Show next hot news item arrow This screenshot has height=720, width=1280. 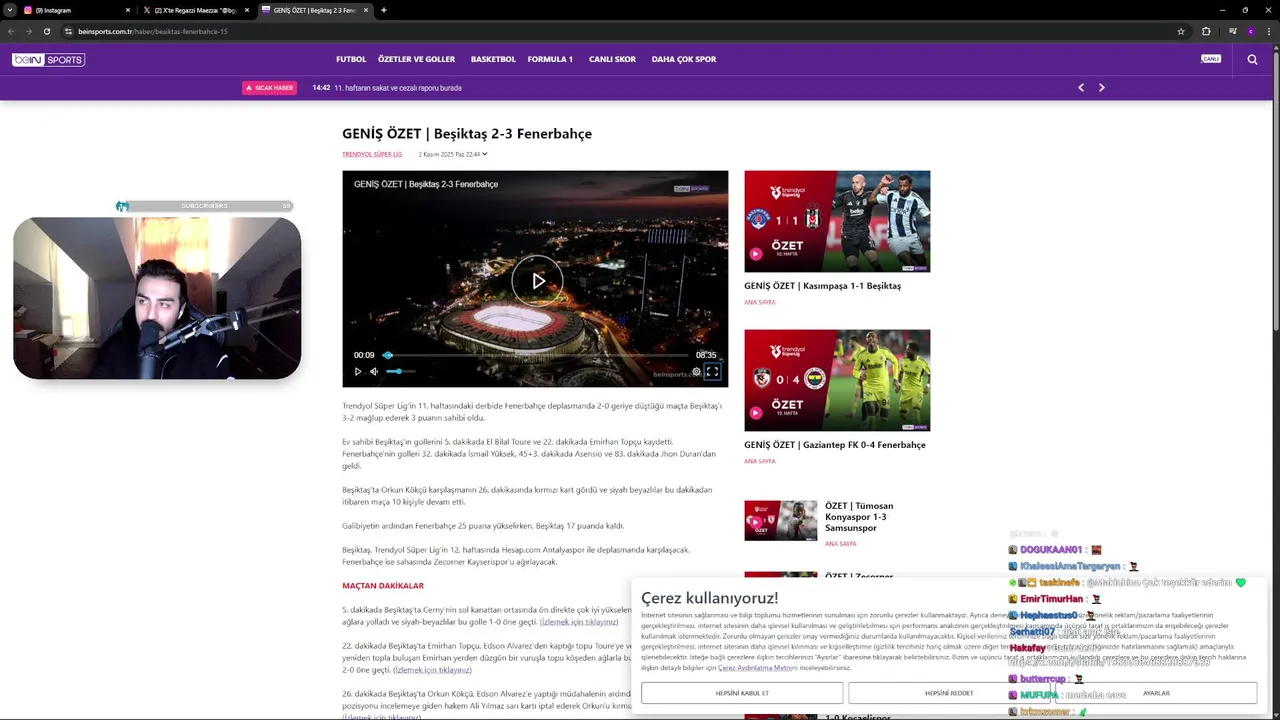[x=1102, y=88]
